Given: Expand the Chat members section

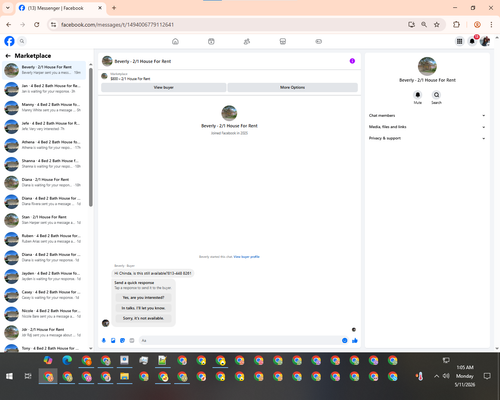Looking at the screenshot, I should (427, 115).
